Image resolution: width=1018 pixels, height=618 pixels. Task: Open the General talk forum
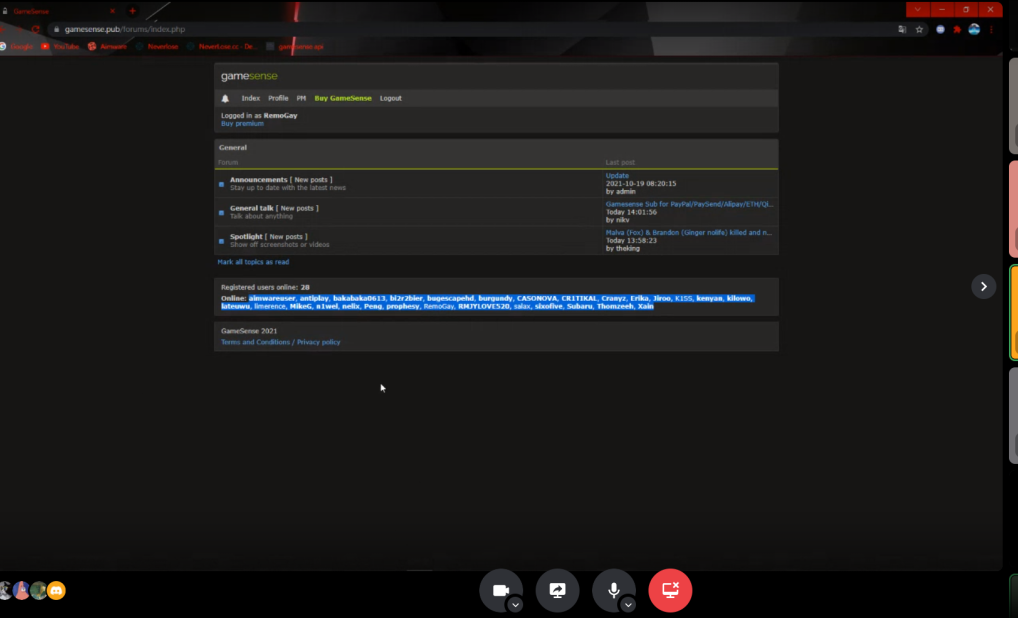pyautogui.click(x=251, y=208)
